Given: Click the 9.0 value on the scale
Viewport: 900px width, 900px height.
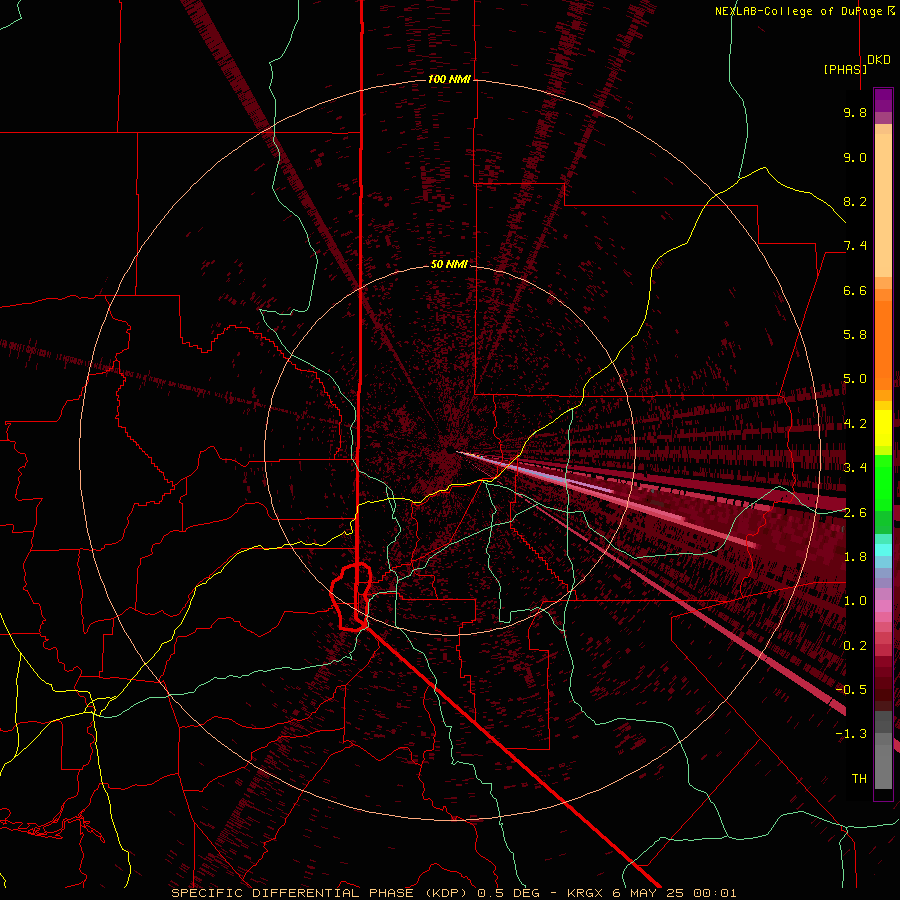Looking at the screenshot, I should (x=855, y=157).
